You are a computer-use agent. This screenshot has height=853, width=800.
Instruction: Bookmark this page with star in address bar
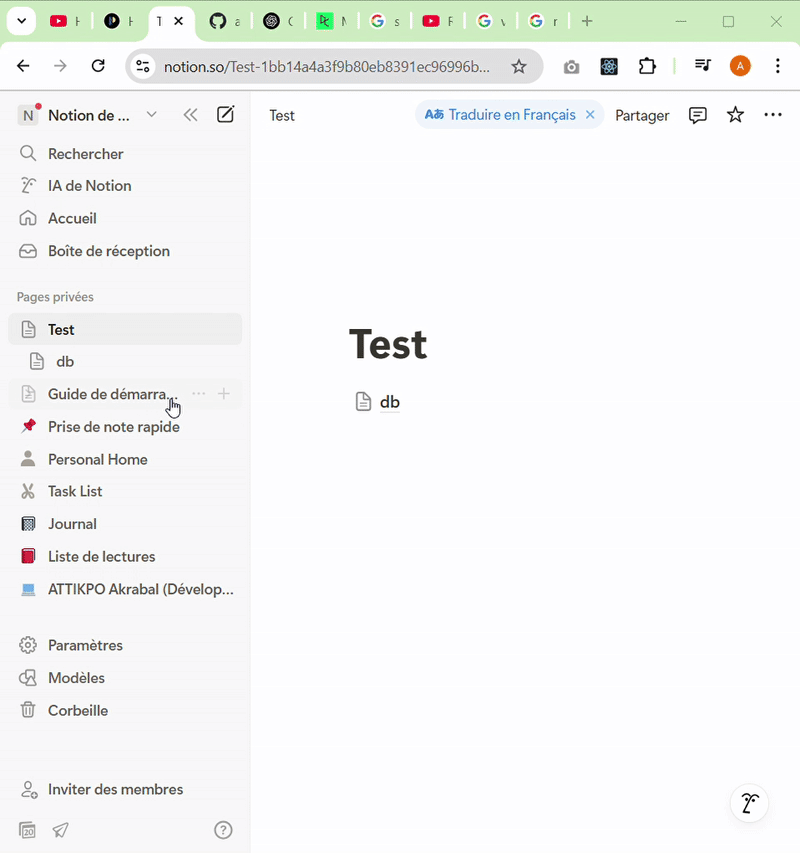519,67
